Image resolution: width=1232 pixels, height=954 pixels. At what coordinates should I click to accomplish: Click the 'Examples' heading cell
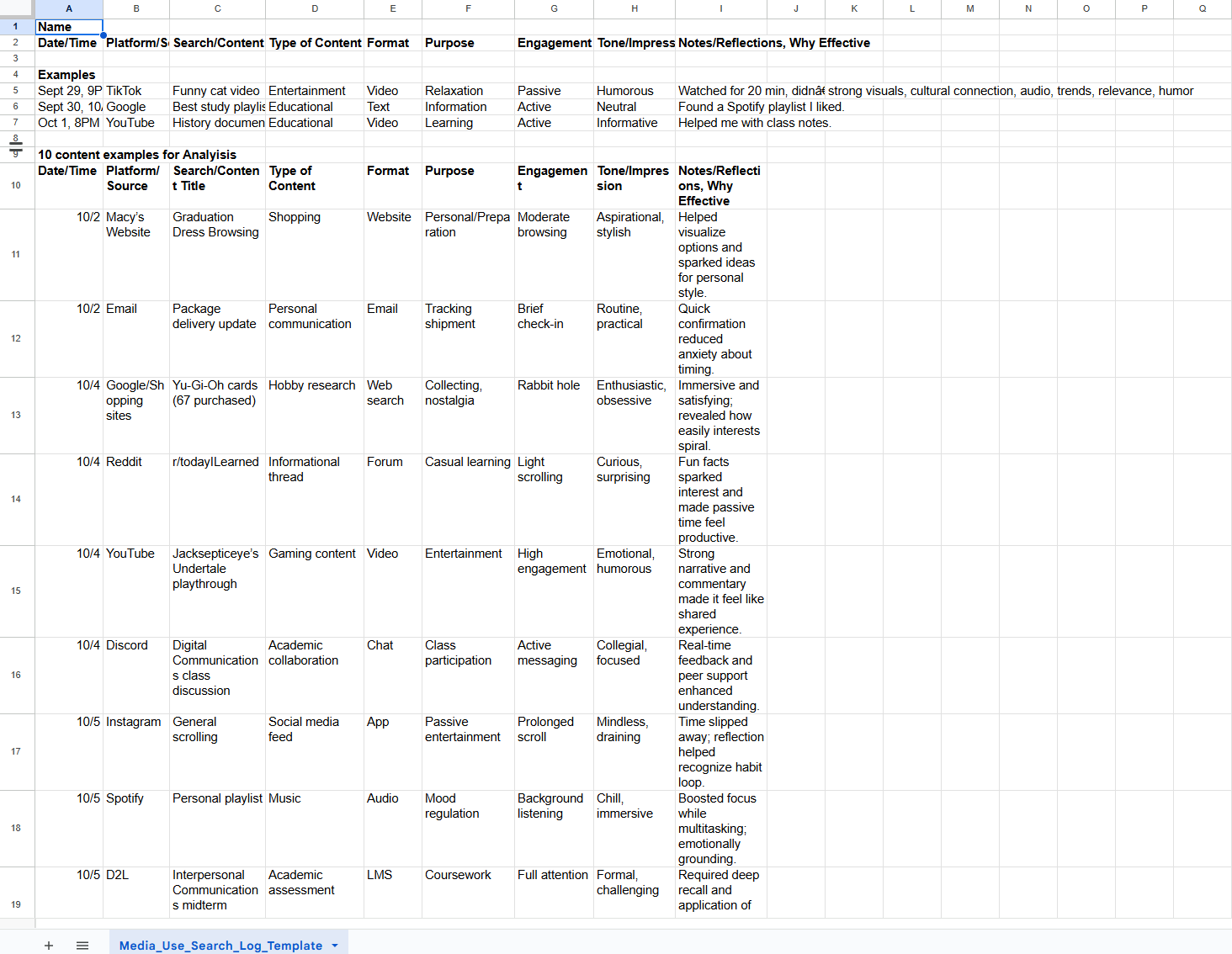pos(67,75)
